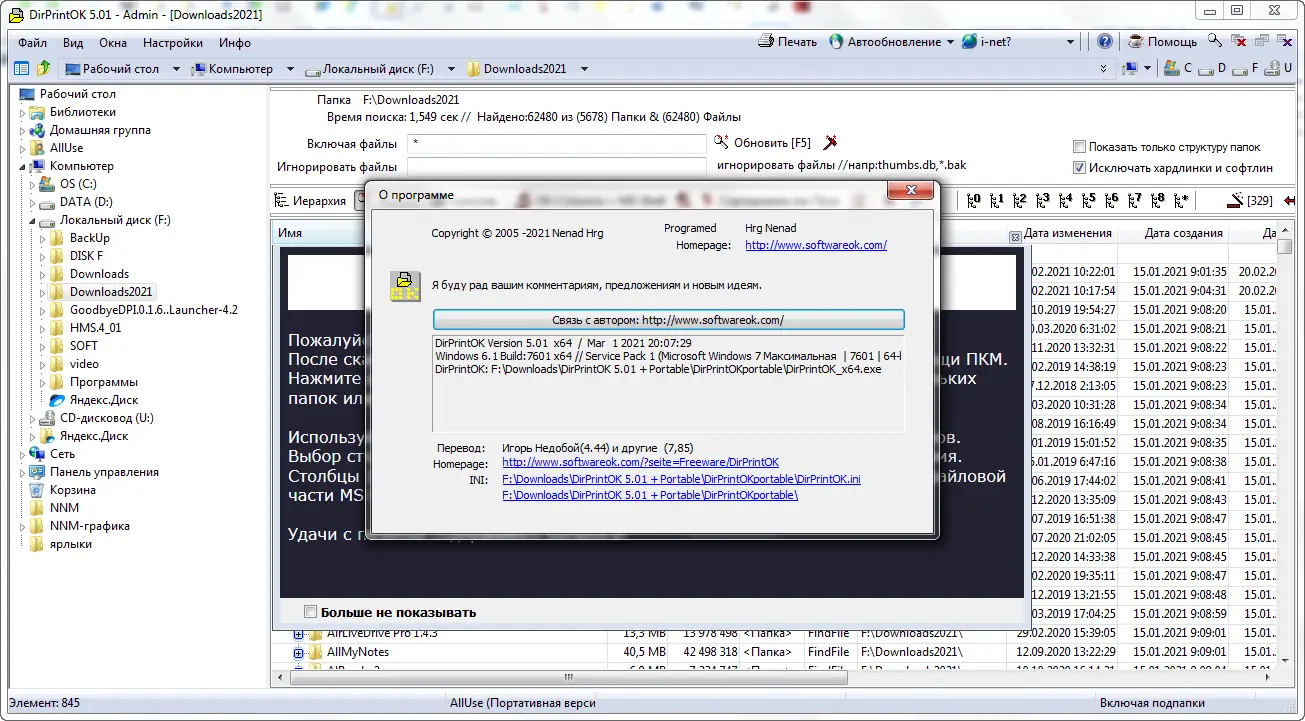Image resolution: width=1305 pixels, height=721 pixels.
Task: Expand tree to level 7 icon
Action: (1135, 200)
